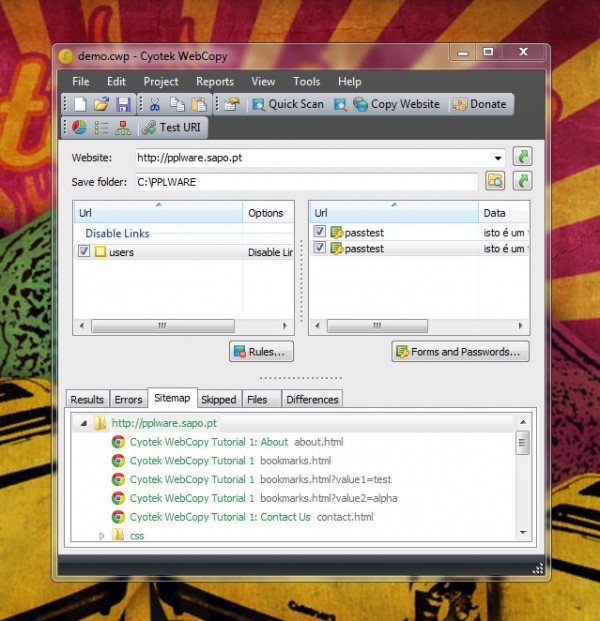Open the pie chart report icon

tap(79, 128)
